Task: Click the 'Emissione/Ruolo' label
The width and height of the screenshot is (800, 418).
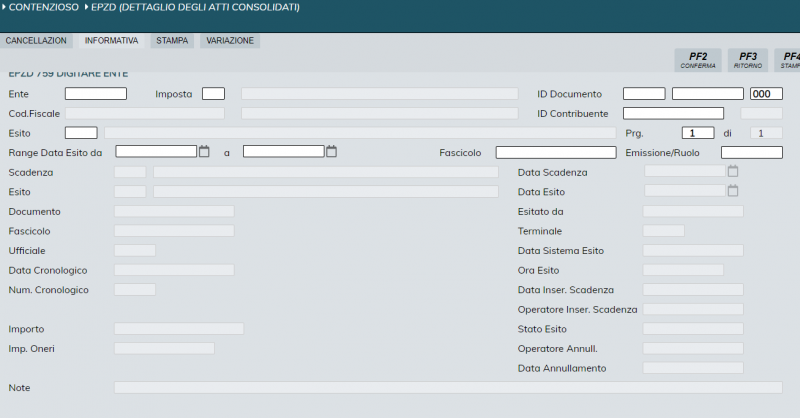Action: pos(662,153)
